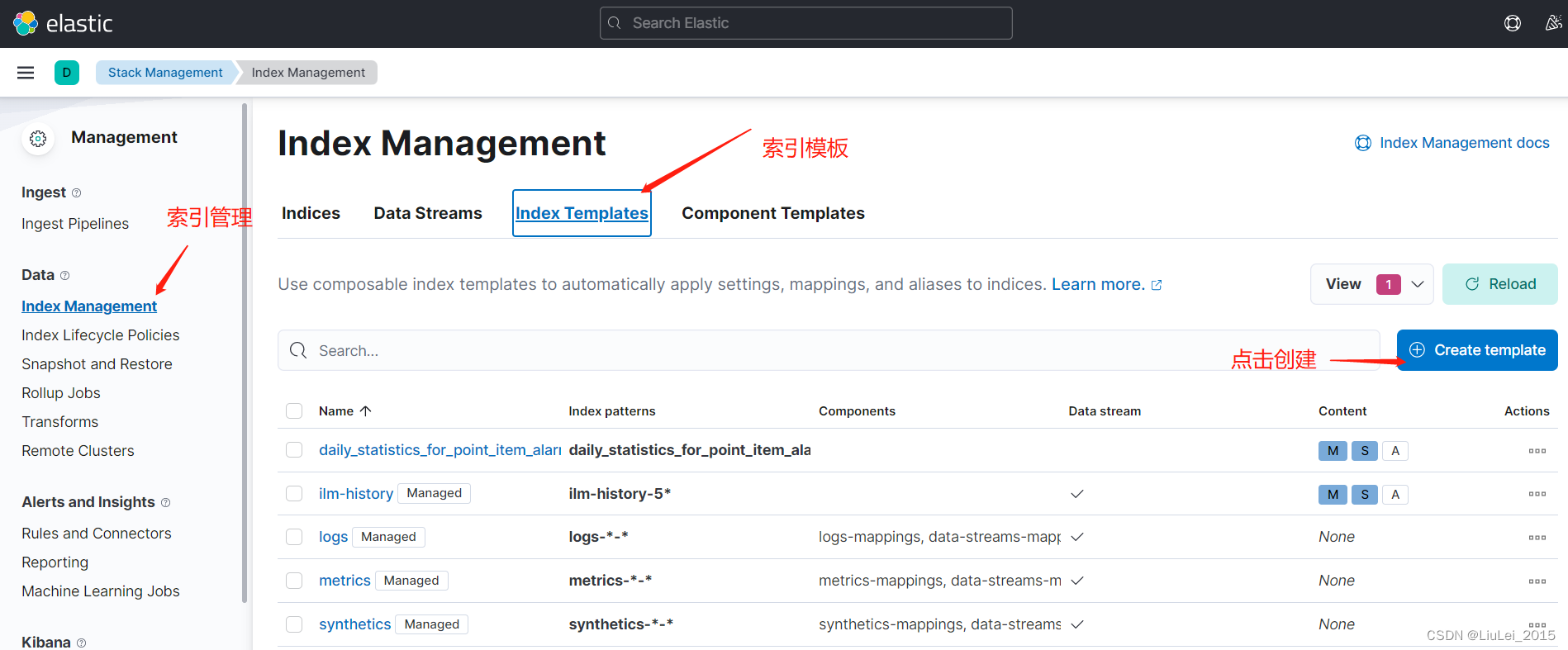Click Stack Management breadcrumb
Screen dimensions: 1568x650
point(165,73)
